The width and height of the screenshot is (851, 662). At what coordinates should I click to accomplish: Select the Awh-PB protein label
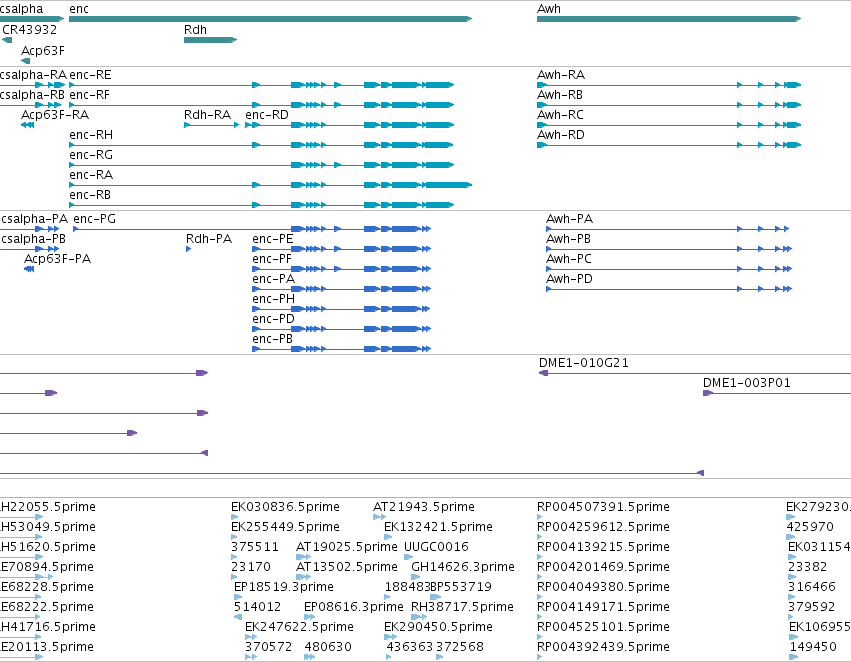pyautogui.click(x=568, y=239)
